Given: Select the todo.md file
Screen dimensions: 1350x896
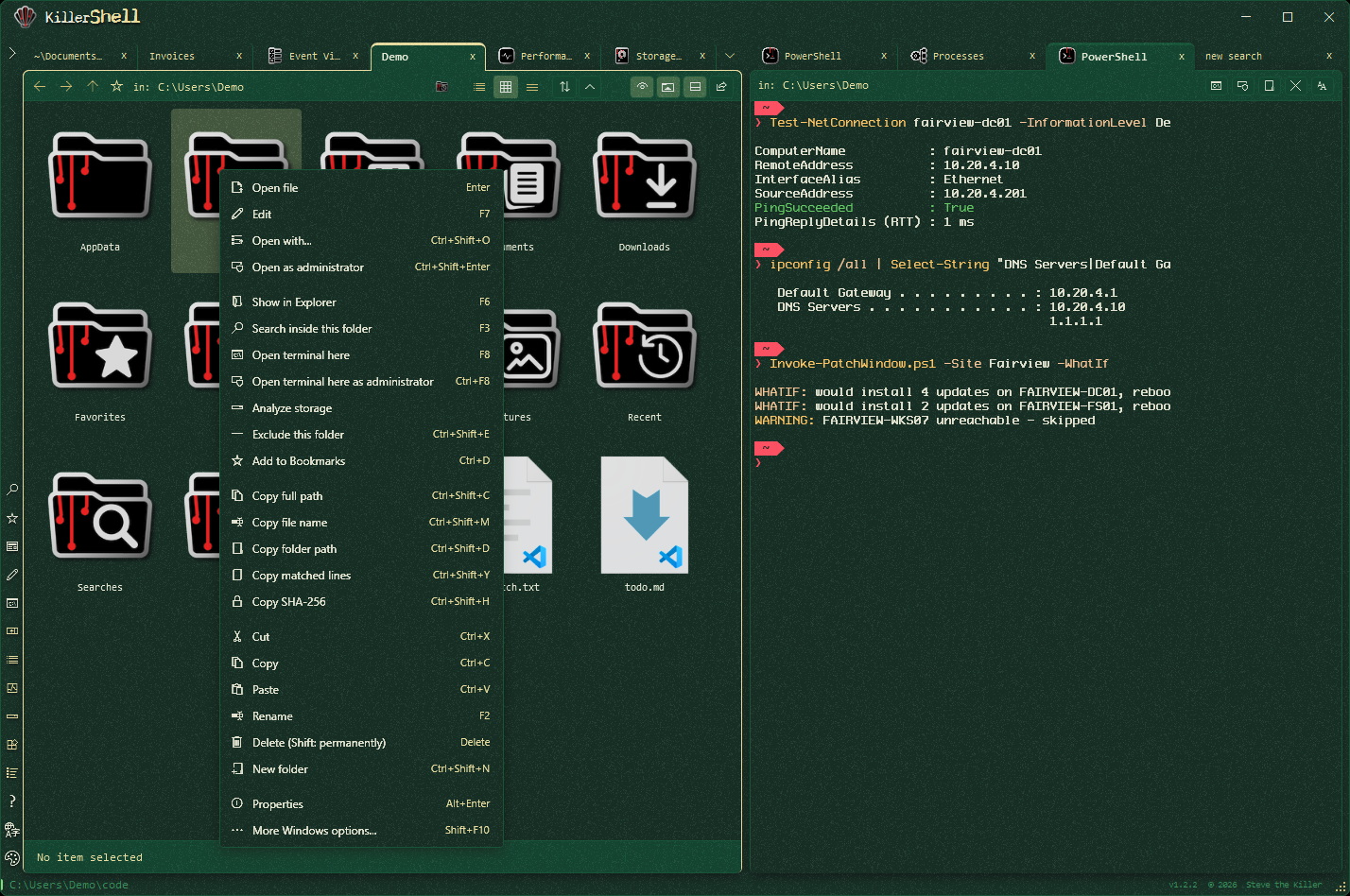Looking at the screenshot, I should tap(645, 530).
